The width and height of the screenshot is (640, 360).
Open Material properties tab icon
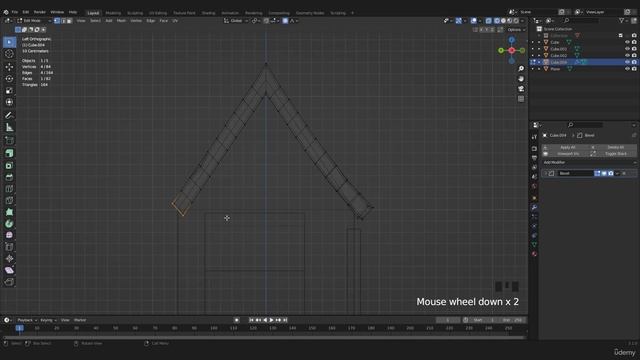coord(534,254)
